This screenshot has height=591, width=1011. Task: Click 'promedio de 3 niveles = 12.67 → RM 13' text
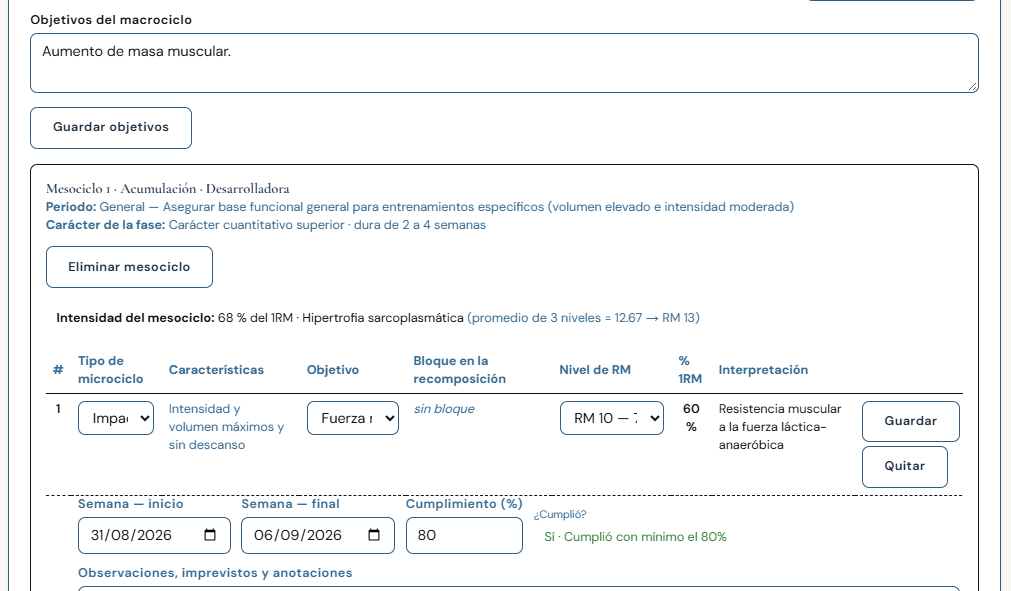584,318
